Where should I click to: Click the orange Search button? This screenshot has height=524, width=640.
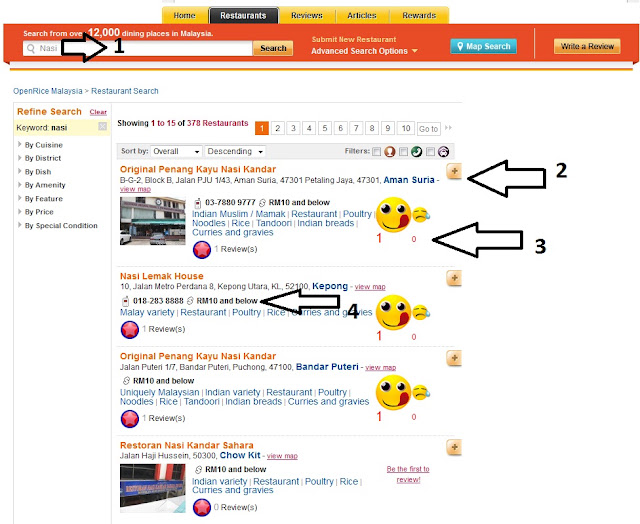(x=273, y=48)
